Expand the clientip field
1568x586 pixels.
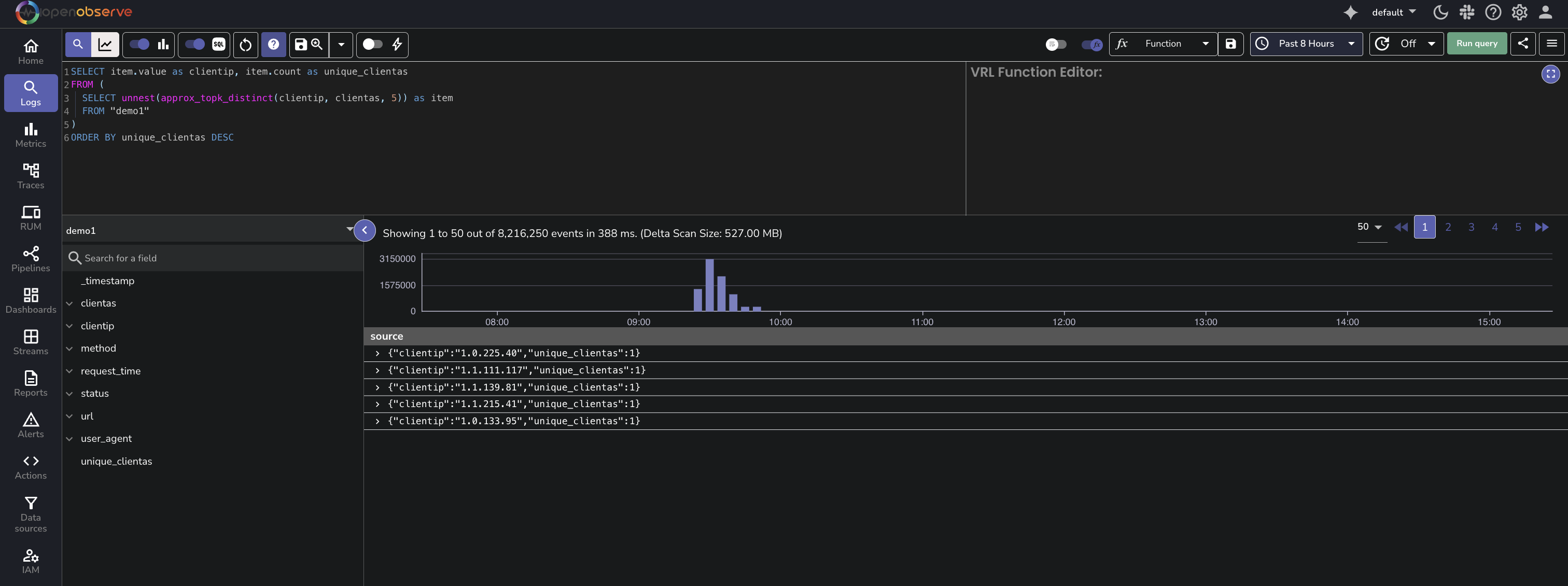pos(69,326)
